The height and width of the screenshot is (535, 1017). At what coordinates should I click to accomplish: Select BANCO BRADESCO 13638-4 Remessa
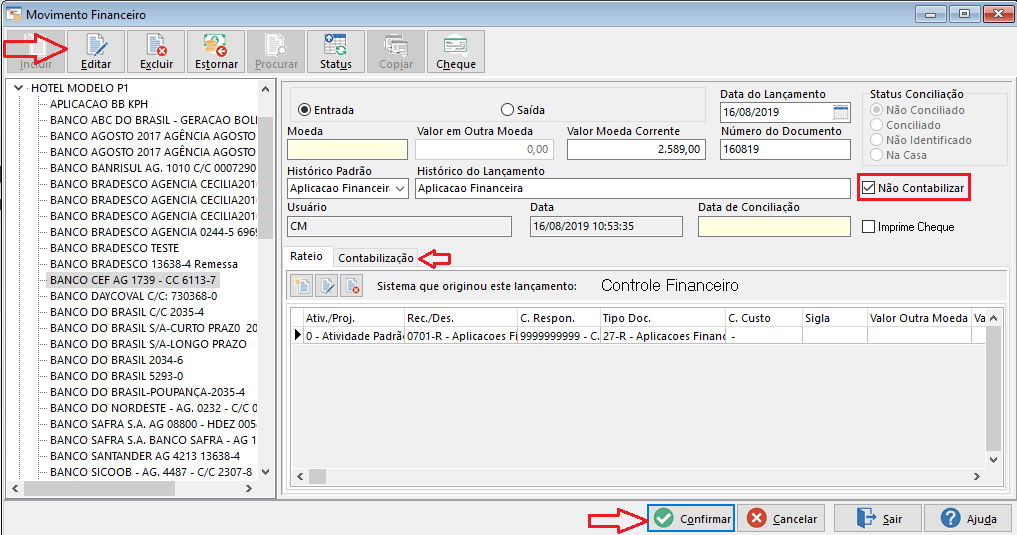click(x=144, y=264)
